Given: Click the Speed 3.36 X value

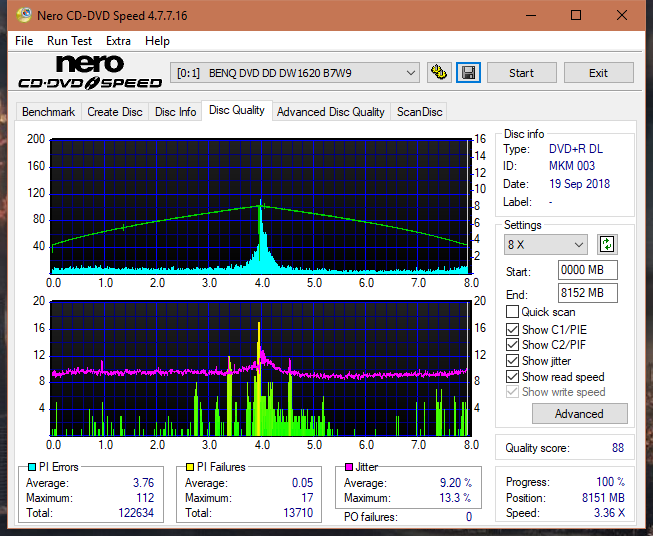Looking at the screenshot, I should (609, 513).
